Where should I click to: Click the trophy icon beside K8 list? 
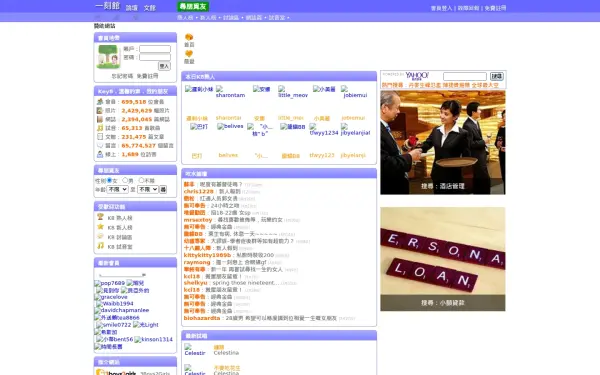pyautogui.click(x=100, y=217)
